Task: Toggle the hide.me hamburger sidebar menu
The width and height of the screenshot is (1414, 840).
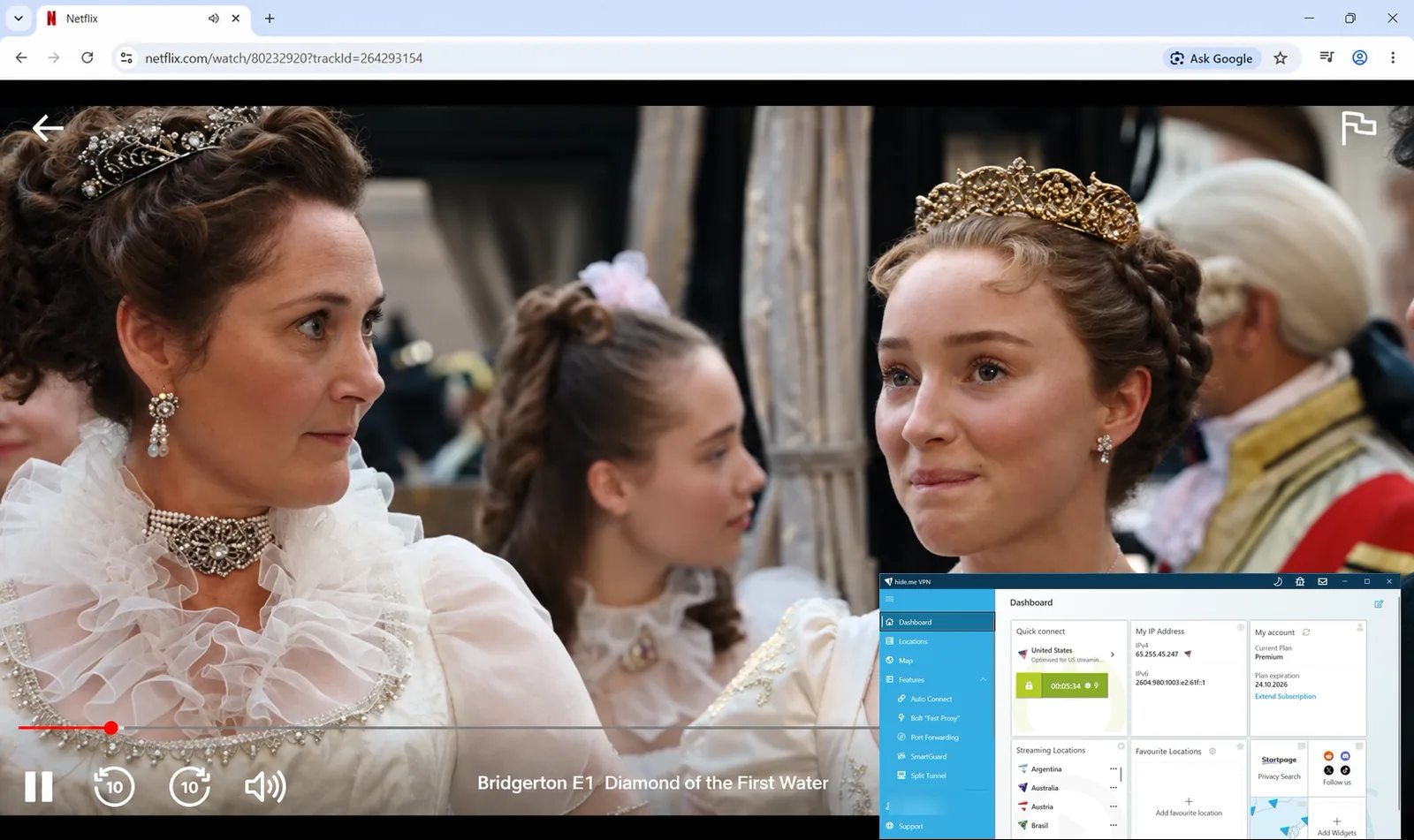Action: tap(890, 599)
